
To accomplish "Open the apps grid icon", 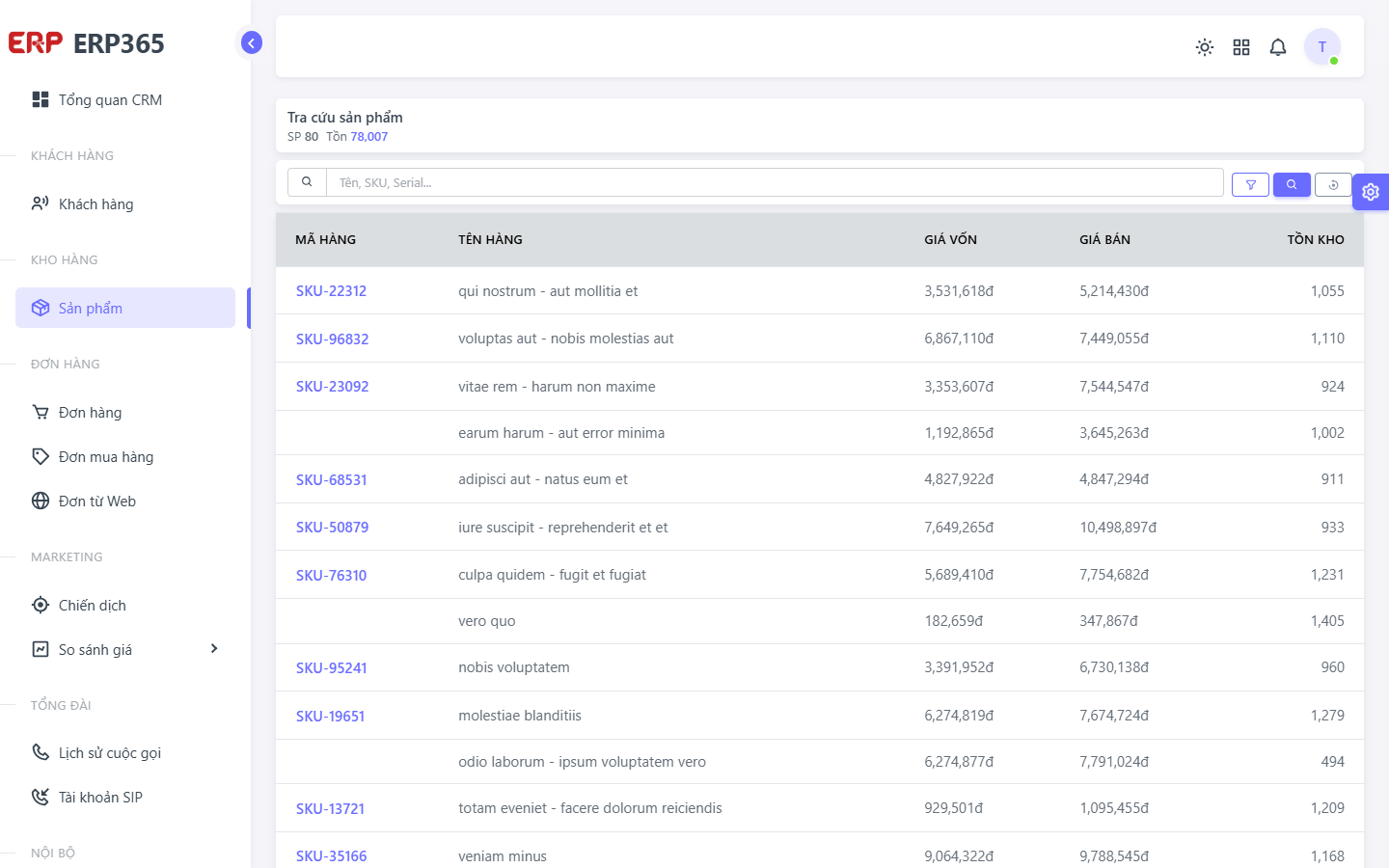I will click(1241, 47).
